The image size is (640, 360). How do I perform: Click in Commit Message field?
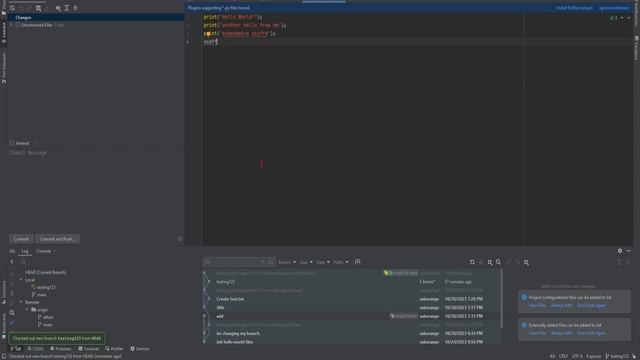96,190
